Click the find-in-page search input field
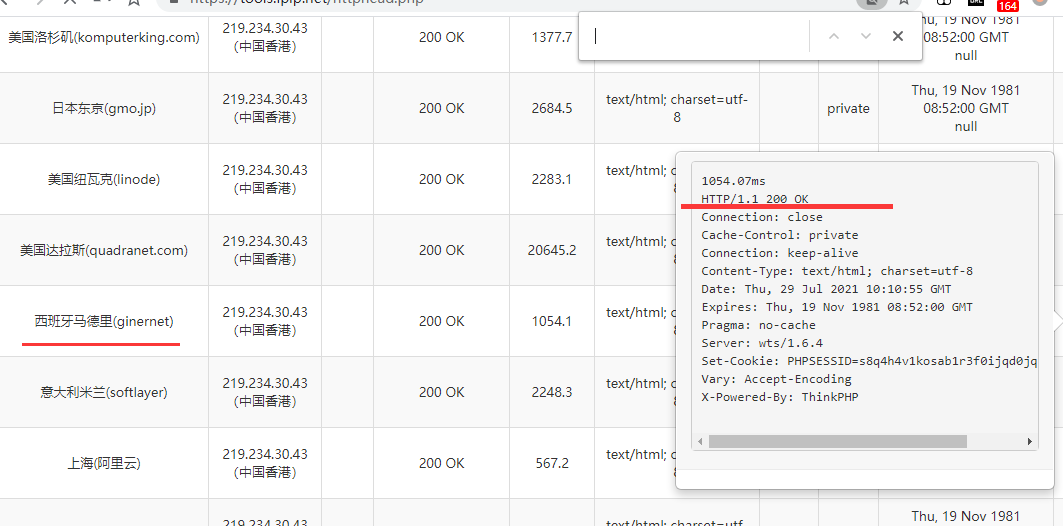 (x=698, y=37)
